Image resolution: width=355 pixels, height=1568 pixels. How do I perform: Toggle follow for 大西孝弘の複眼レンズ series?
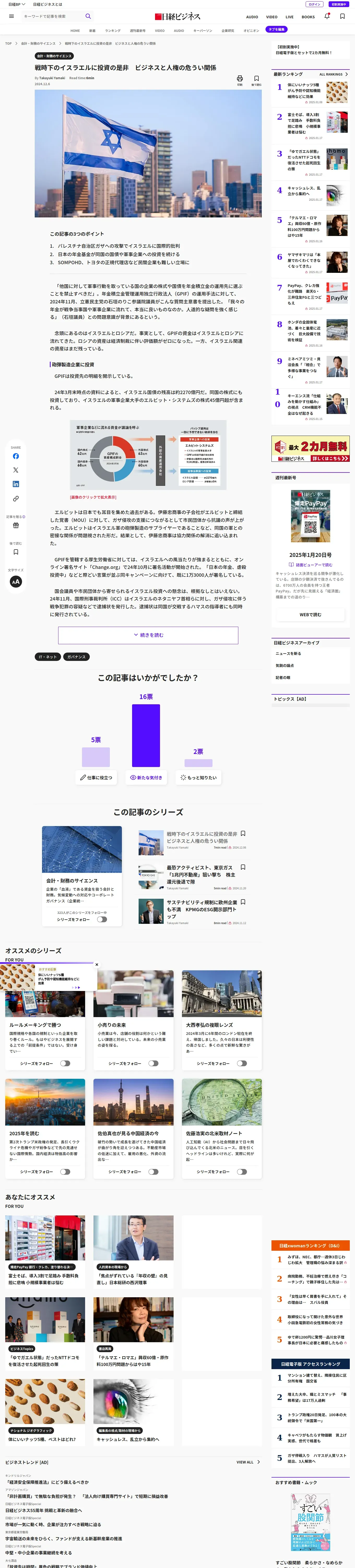pos(242,1063)
